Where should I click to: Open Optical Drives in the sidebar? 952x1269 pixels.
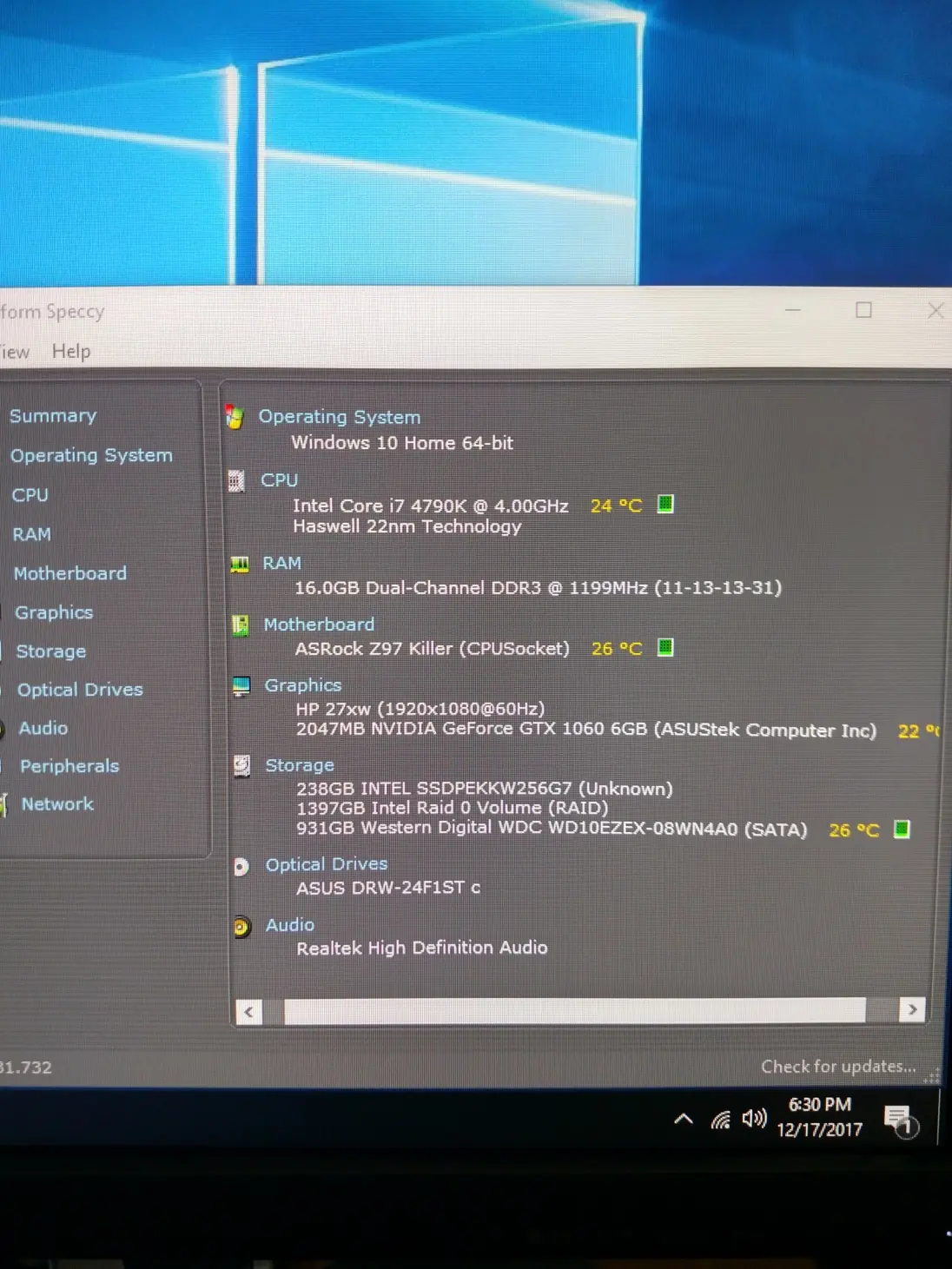pyautogui.click(x=80, y=690)
